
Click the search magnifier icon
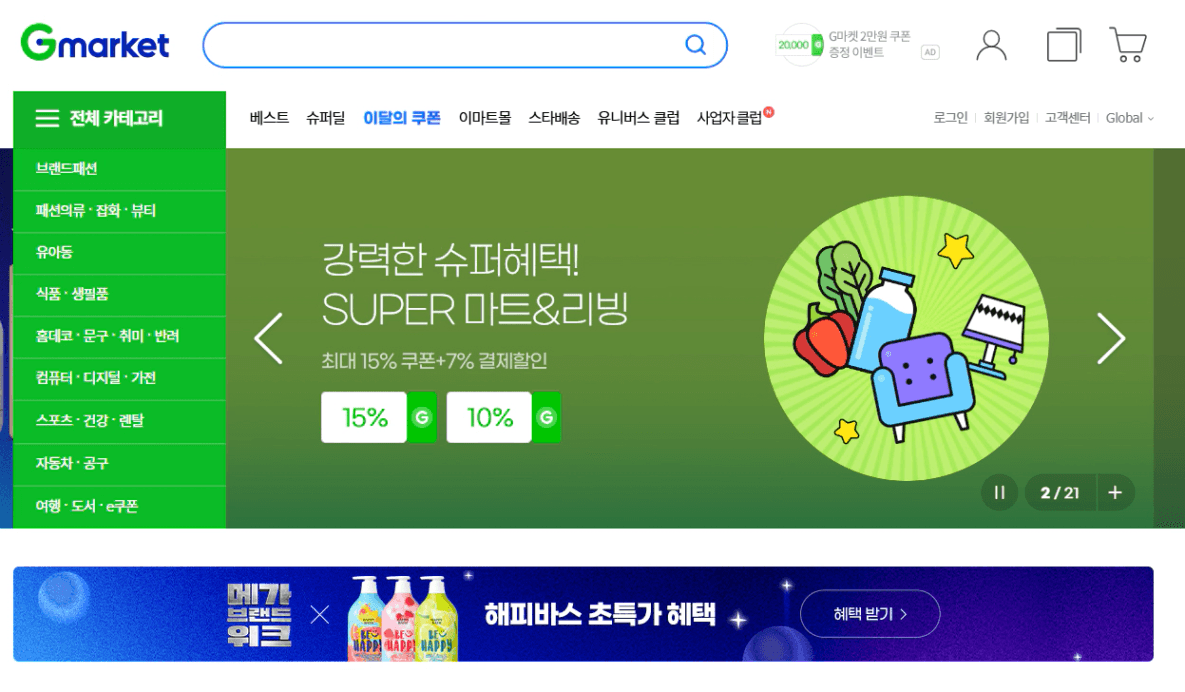click(x=695, y=45)
